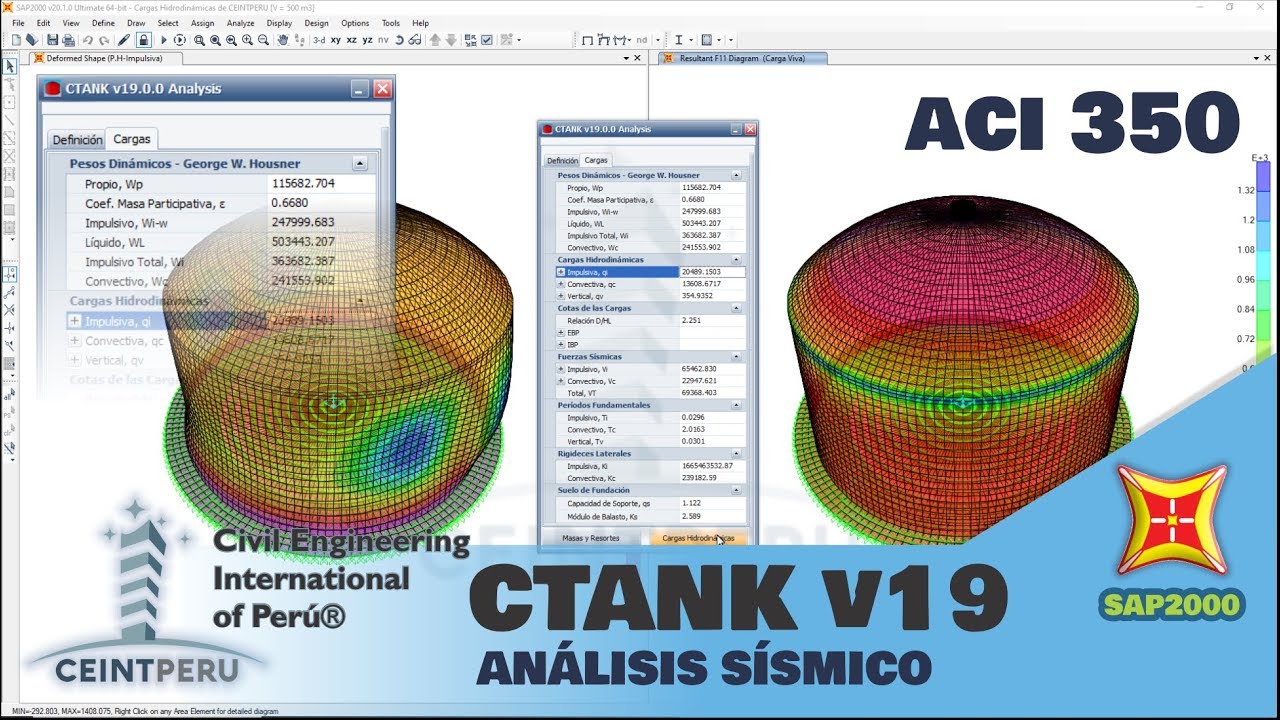Viewport: 1280px width, 720px height.
Task: Select the pointer tool in left toolbar
Action: tap(10, 66)
